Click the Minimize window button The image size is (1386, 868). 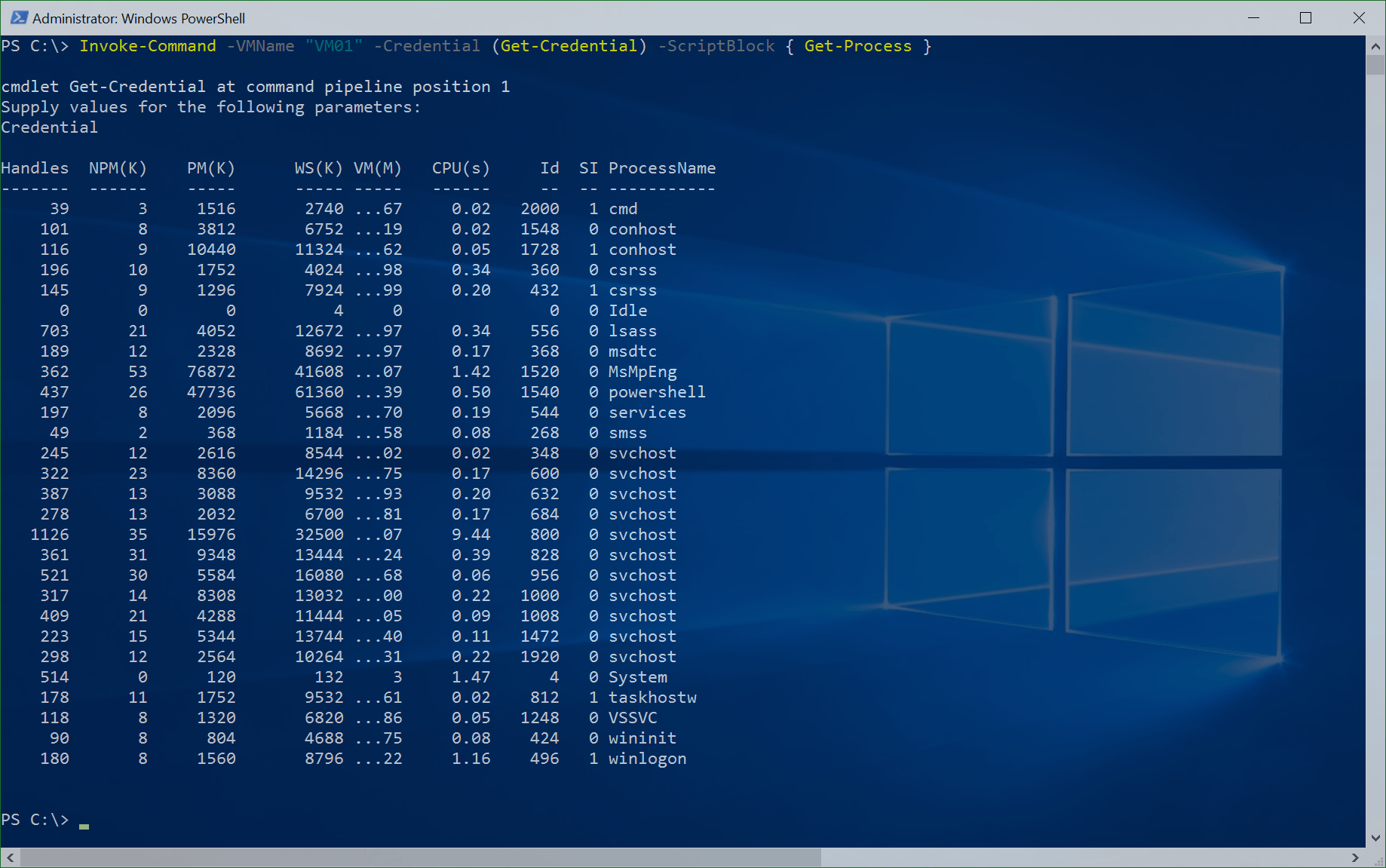[1253, 17]
